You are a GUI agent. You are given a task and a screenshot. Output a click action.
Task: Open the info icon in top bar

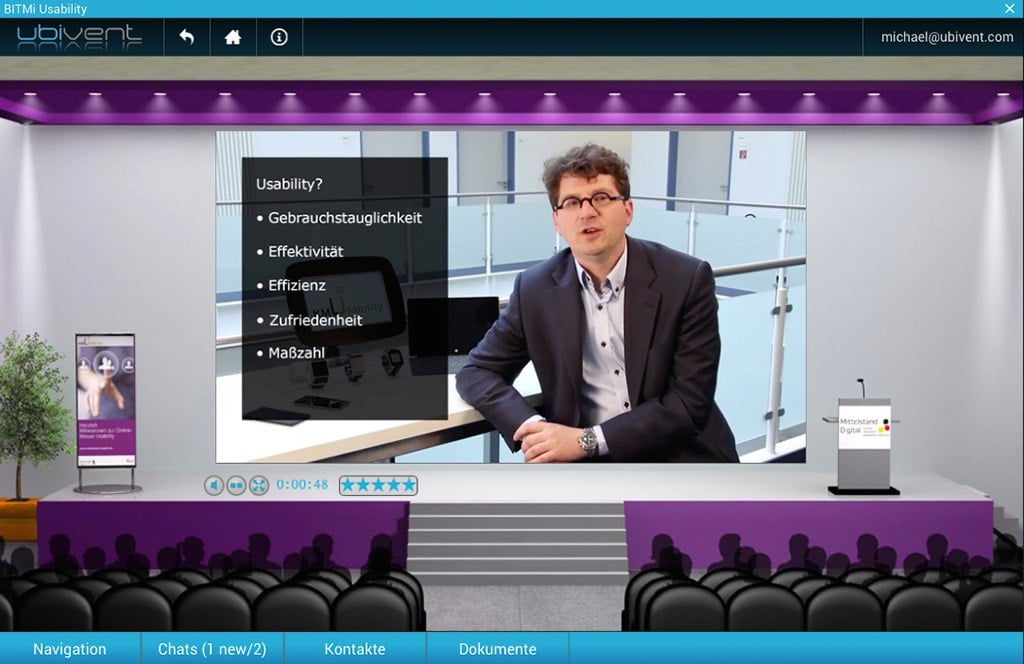(x=279, y=37)
